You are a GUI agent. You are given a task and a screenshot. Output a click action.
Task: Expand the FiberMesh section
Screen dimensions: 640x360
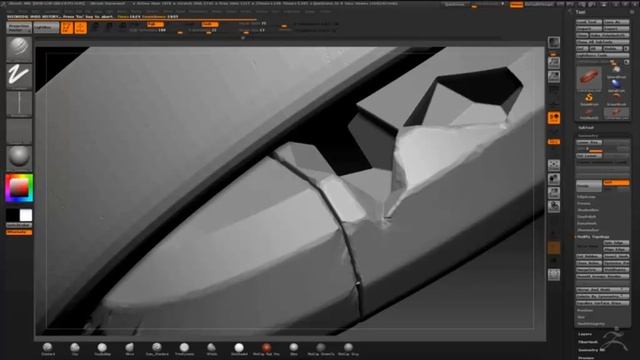pyautogui.click(x=588, y=342)
